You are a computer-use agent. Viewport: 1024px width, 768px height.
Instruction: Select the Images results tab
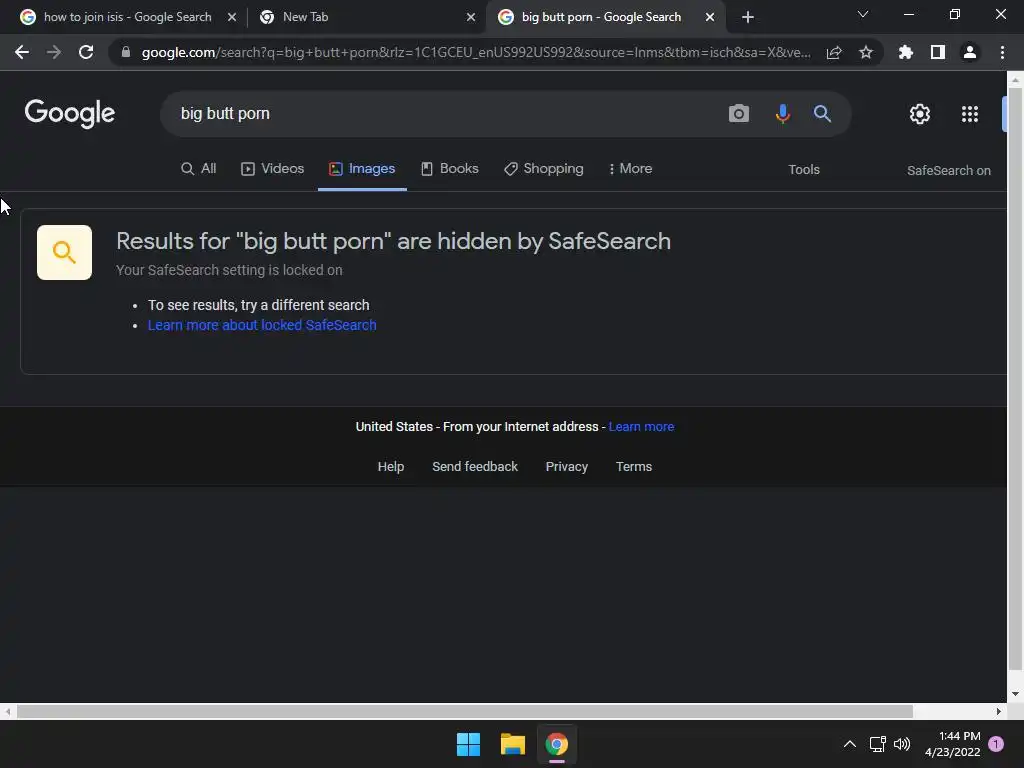362,168
